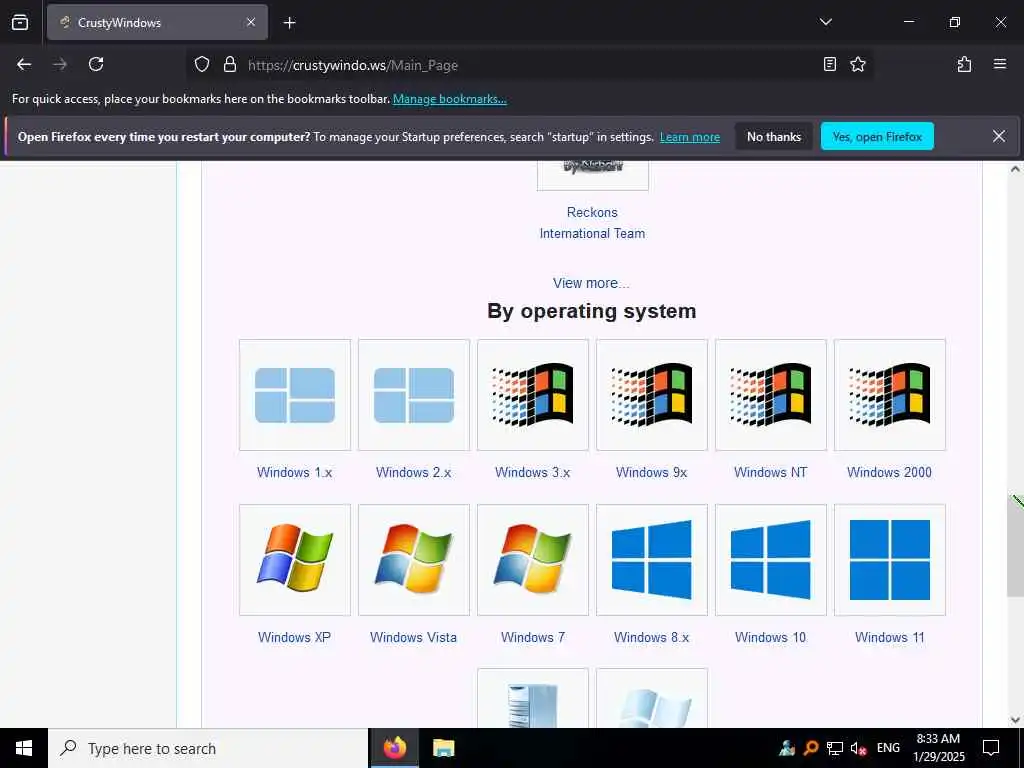Click the Manage bookmarks... link
Screen dimensions: 1024x768
[449, 99]
